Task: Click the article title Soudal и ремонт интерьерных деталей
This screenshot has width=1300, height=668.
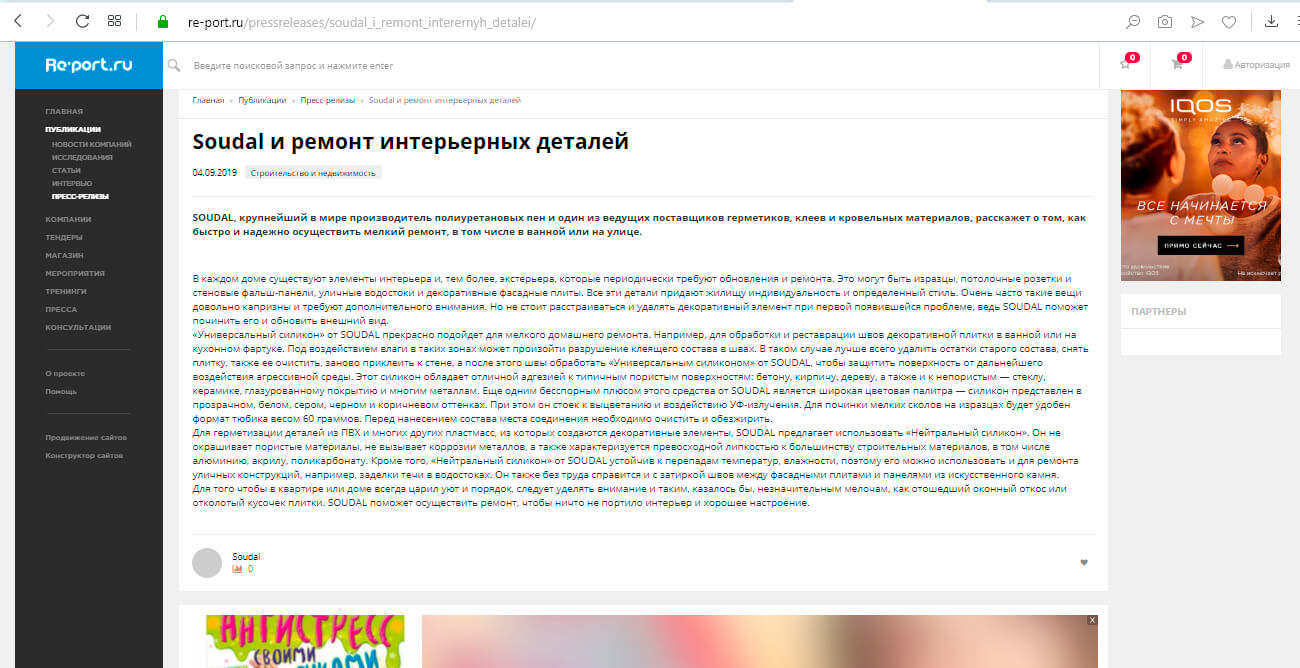Action: pos(410,141)
